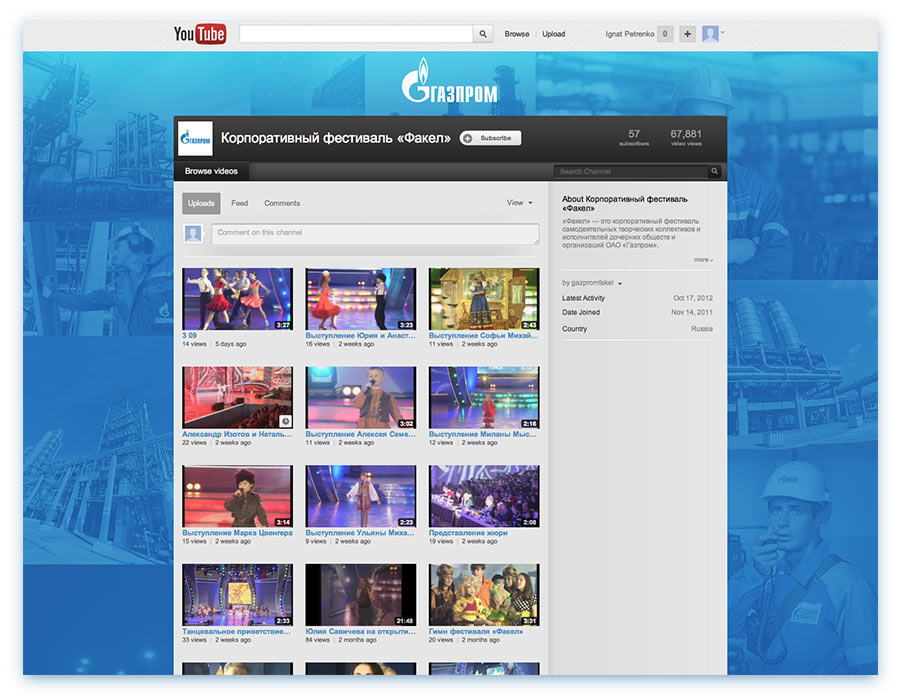Open the 'Представление жюри' video thumbnail

pyautogui.click(x=483, y=497)
